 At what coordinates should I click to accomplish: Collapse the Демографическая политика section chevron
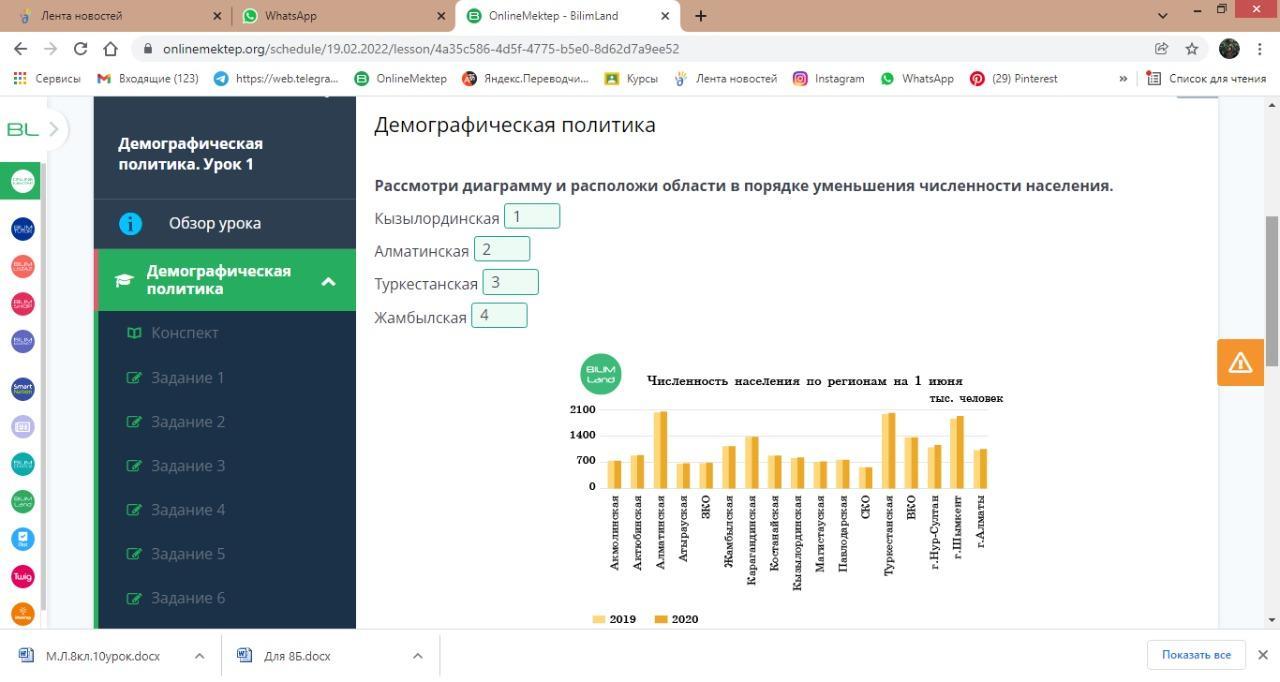pos(328,281)
